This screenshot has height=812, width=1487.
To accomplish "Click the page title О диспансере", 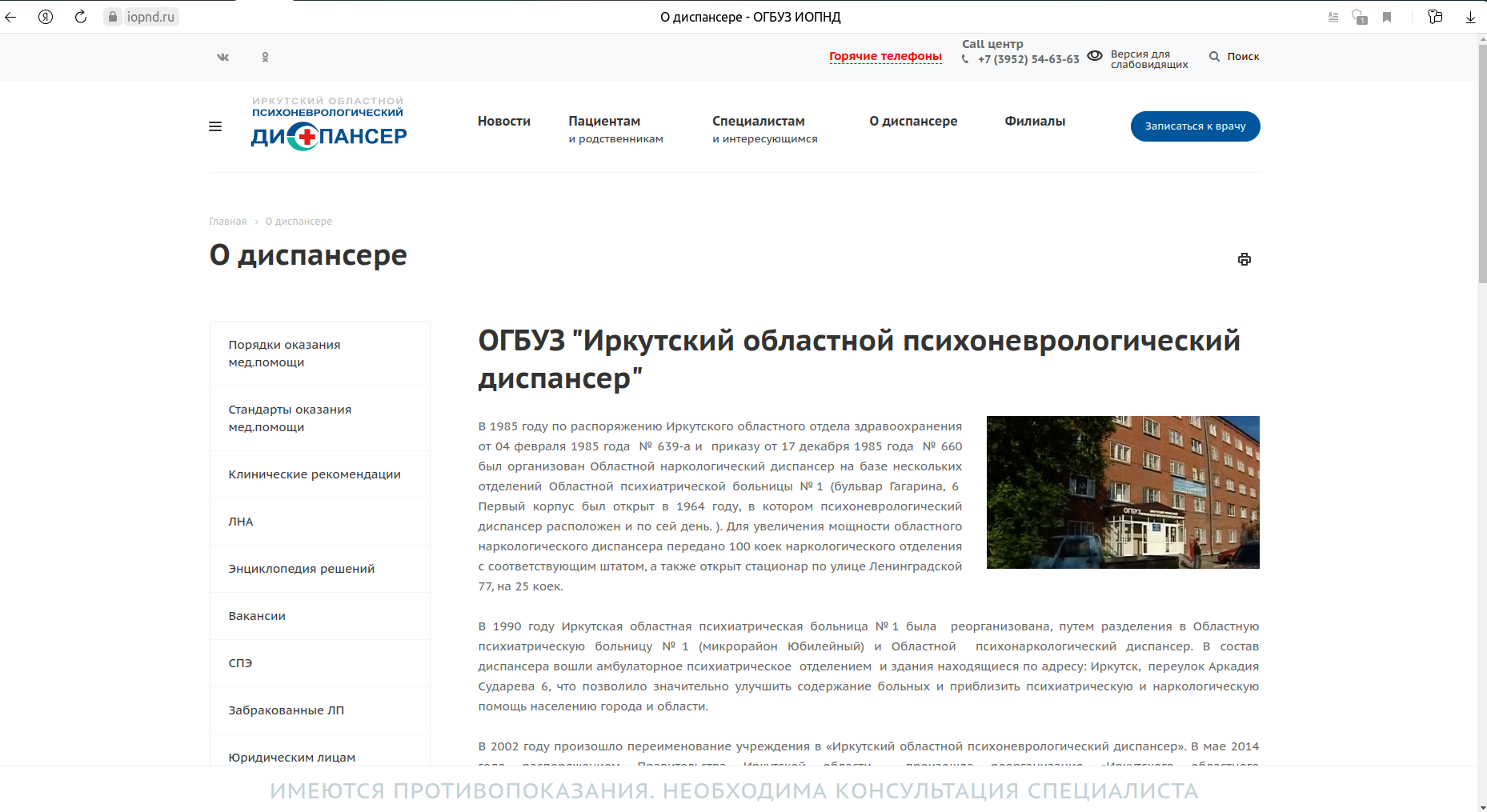I will [x=308, y=255].
